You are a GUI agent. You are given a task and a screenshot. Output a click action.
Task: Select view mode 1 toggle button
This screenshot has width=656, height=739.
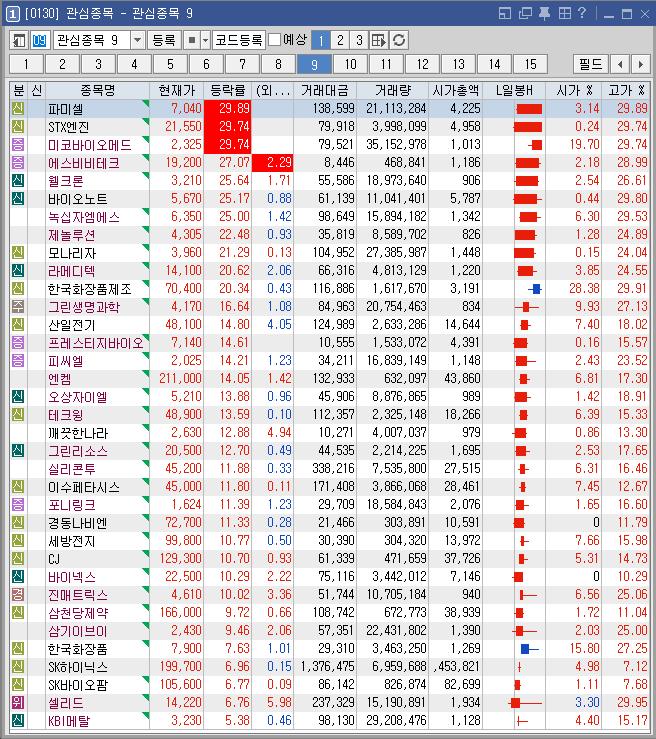coord(320,40)
